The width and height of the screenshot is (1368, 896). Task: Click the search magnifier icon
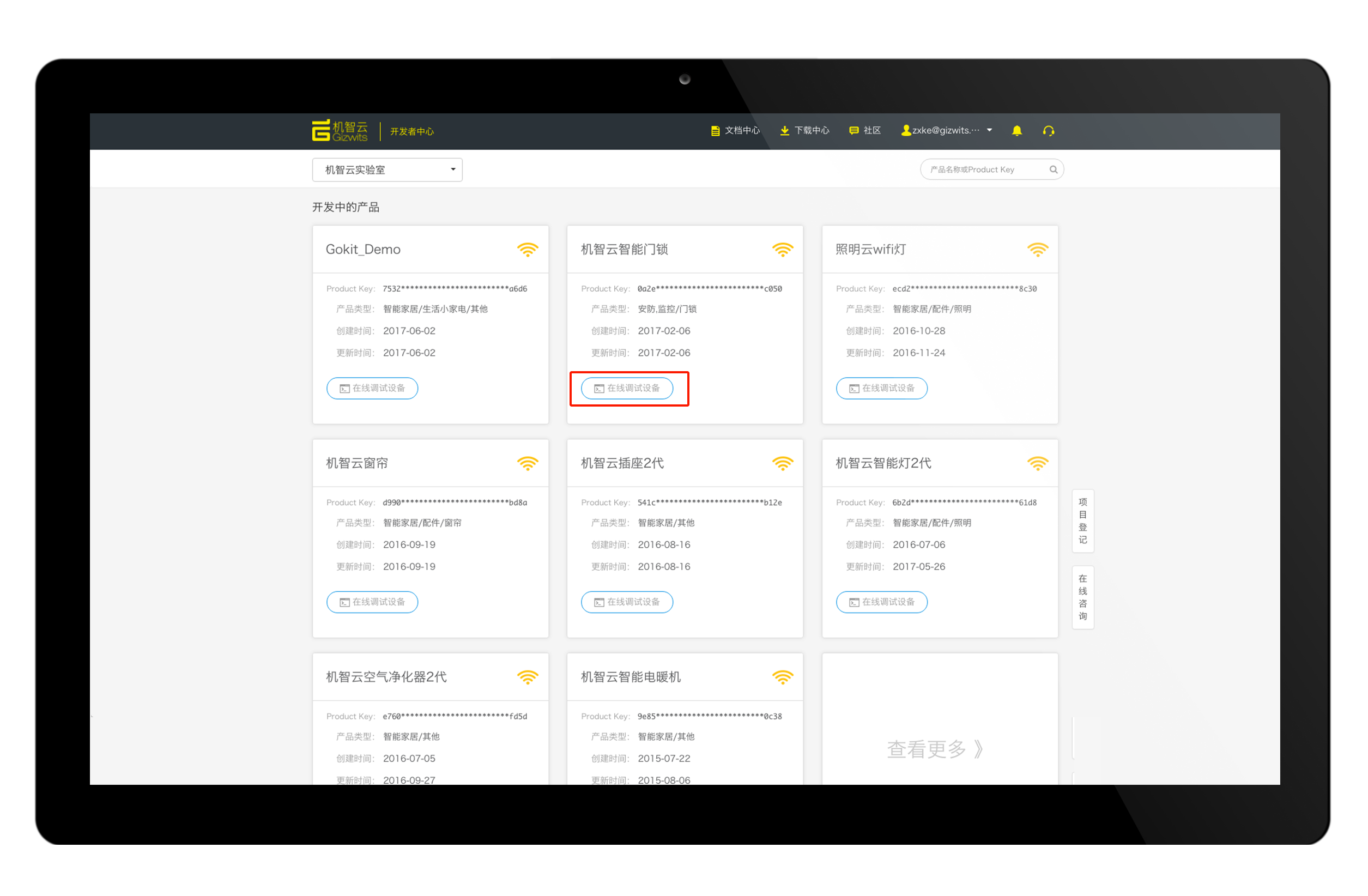(x=1053, y=169)
